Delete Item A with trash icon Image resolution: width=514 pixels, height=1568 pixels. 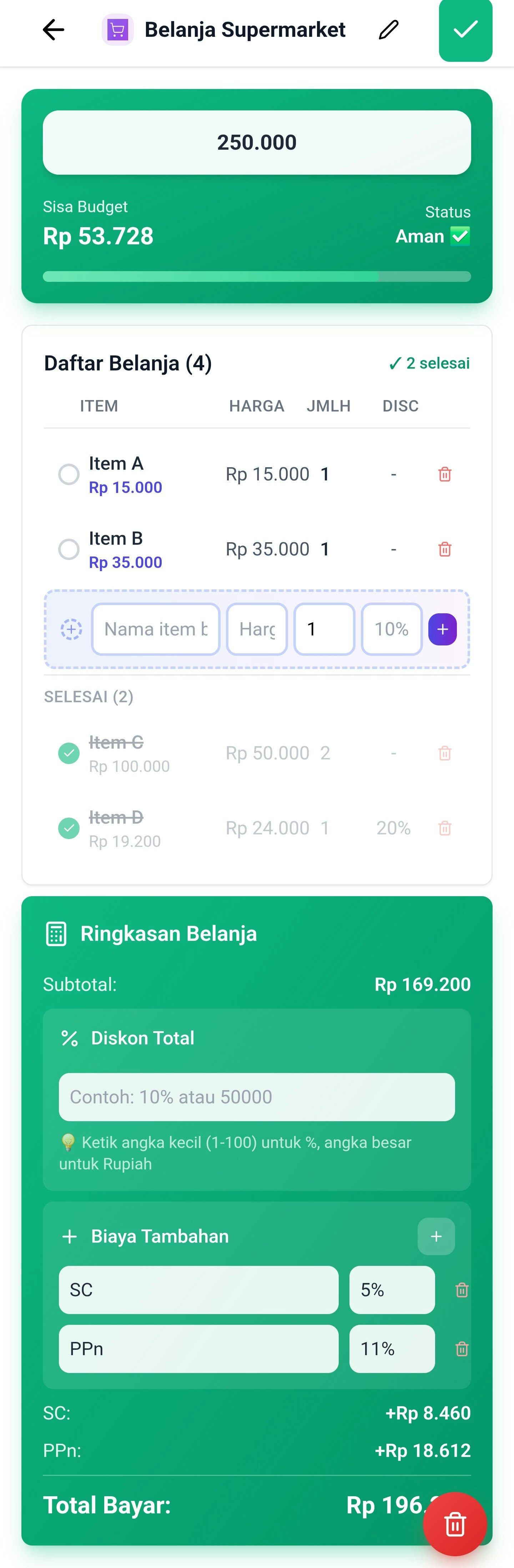[445, 474]
